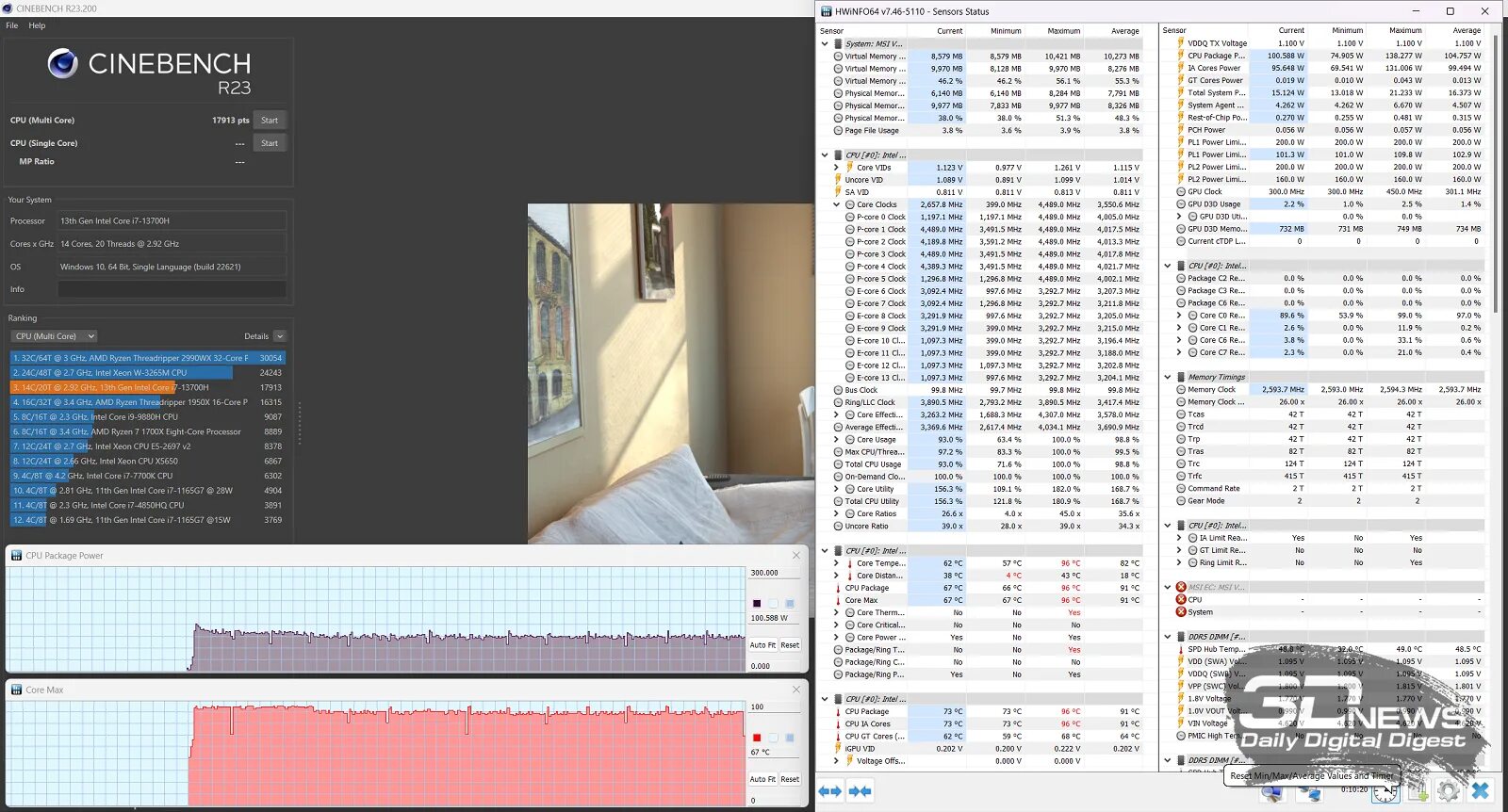The image size is (1508, 812).
Task: Select the 13th Gen Intel Core i7-13700H ranking row
Action: (147, 387)
